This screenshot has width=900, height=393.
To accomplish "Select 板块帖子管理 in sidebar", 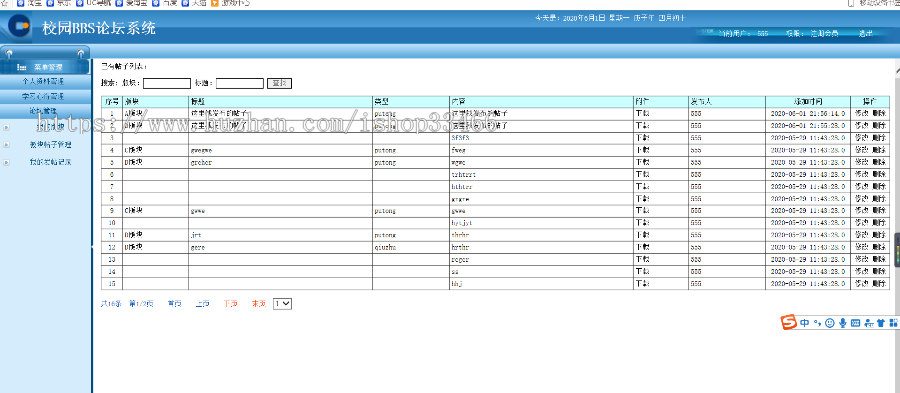I will tap(50, 145).
